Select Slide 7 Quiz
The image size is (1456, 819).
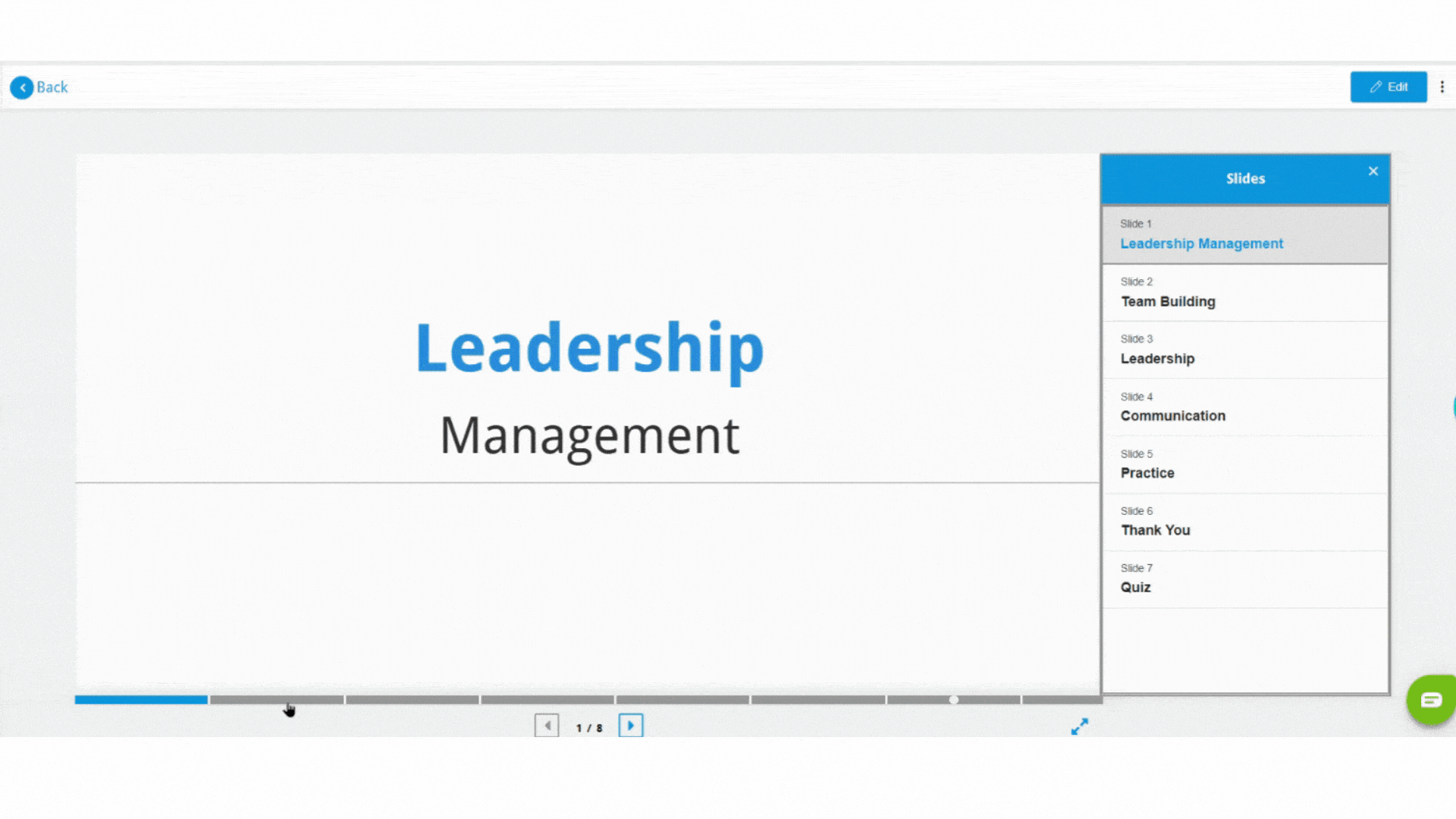click(x=1244, y=579)
